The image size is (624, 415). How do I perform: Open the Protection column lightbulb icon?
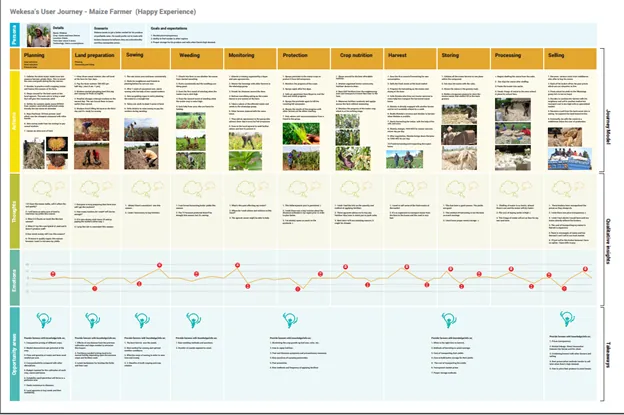pyautogui.click(x=290, y=320)
